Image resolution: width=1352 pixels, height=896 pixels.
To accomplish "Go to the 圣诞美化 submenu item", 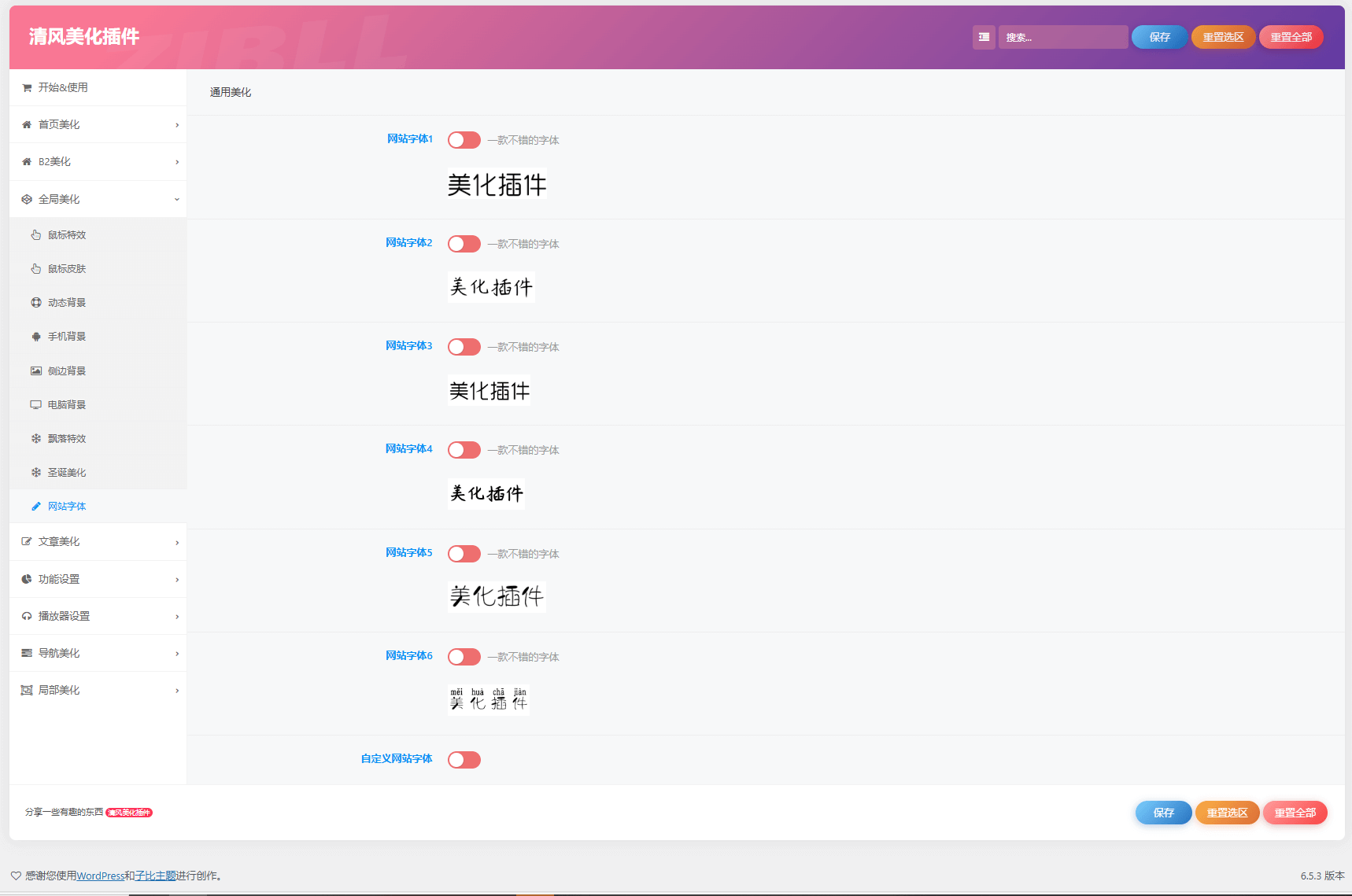I will coord(98,473).
